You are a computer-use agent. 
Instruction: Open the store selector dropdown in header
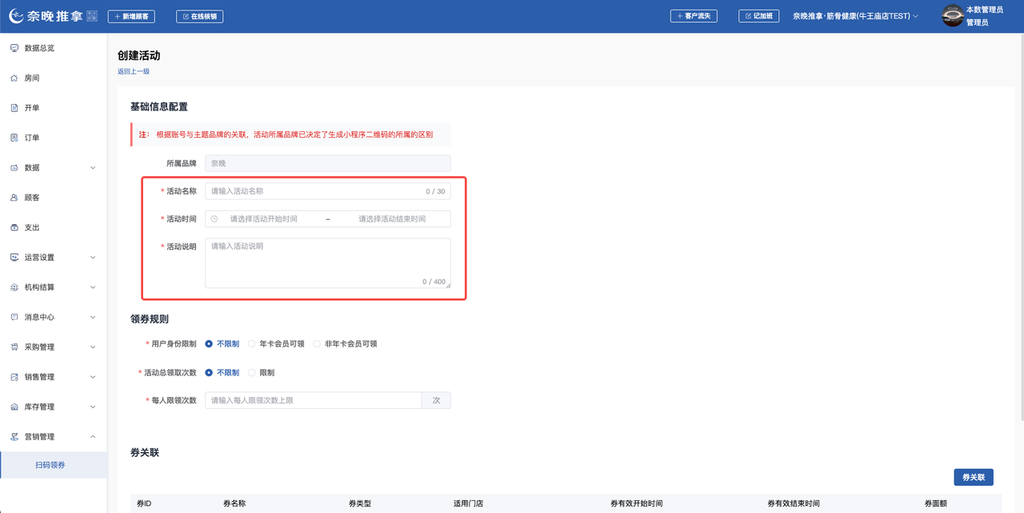tap(855, 16)
